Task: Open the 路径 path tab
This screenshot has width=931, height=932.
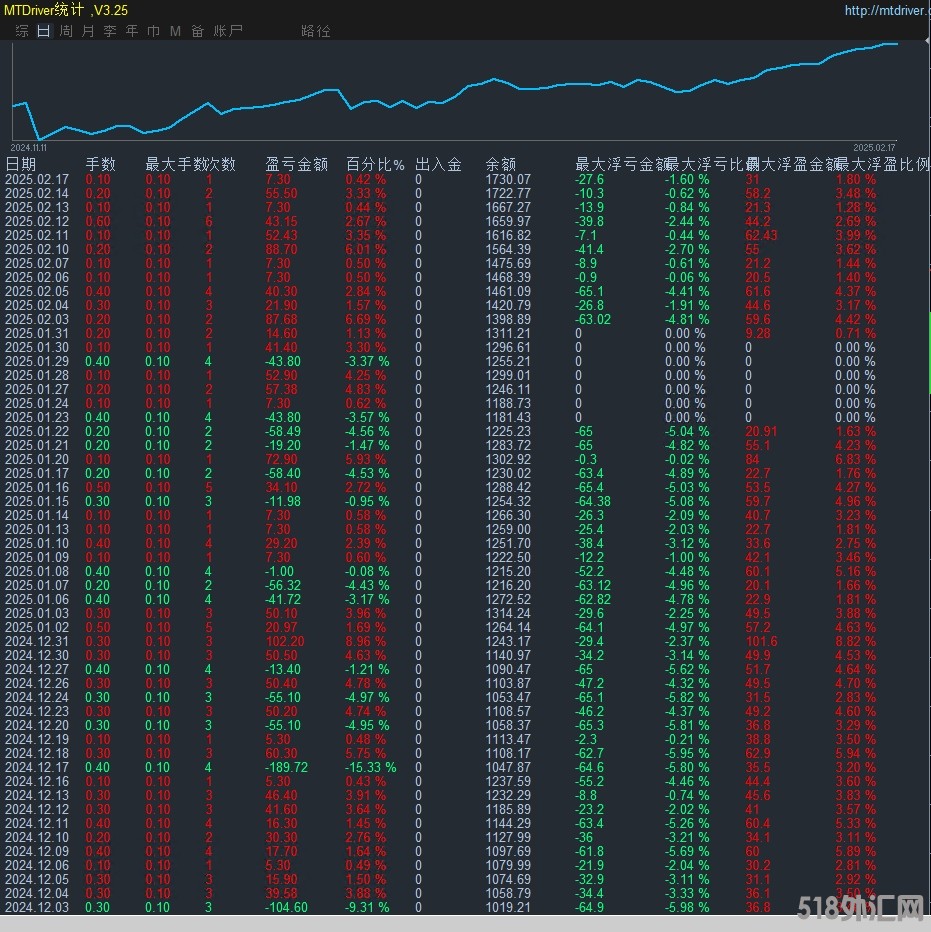Action: tap(316, 31)
